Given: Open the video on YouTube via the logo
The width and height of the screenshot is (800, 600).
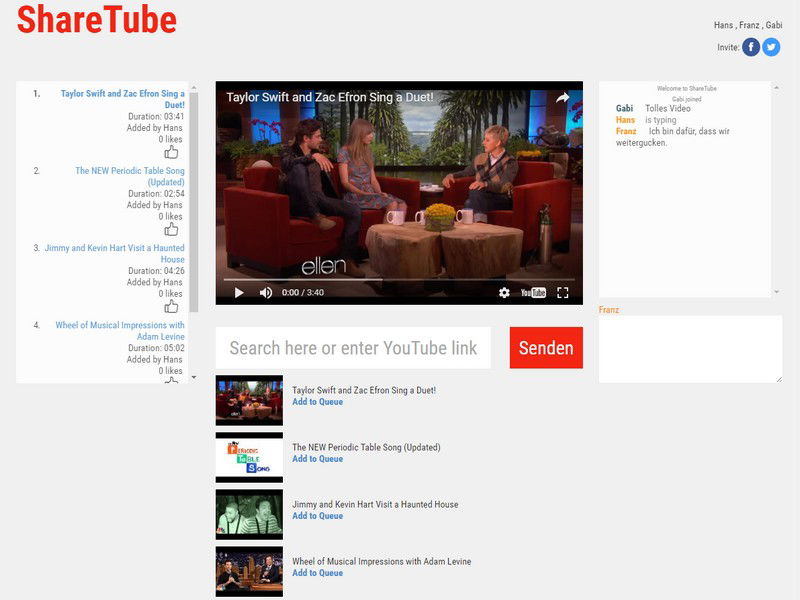Looking at the screenshot, I should coord(533,292).
